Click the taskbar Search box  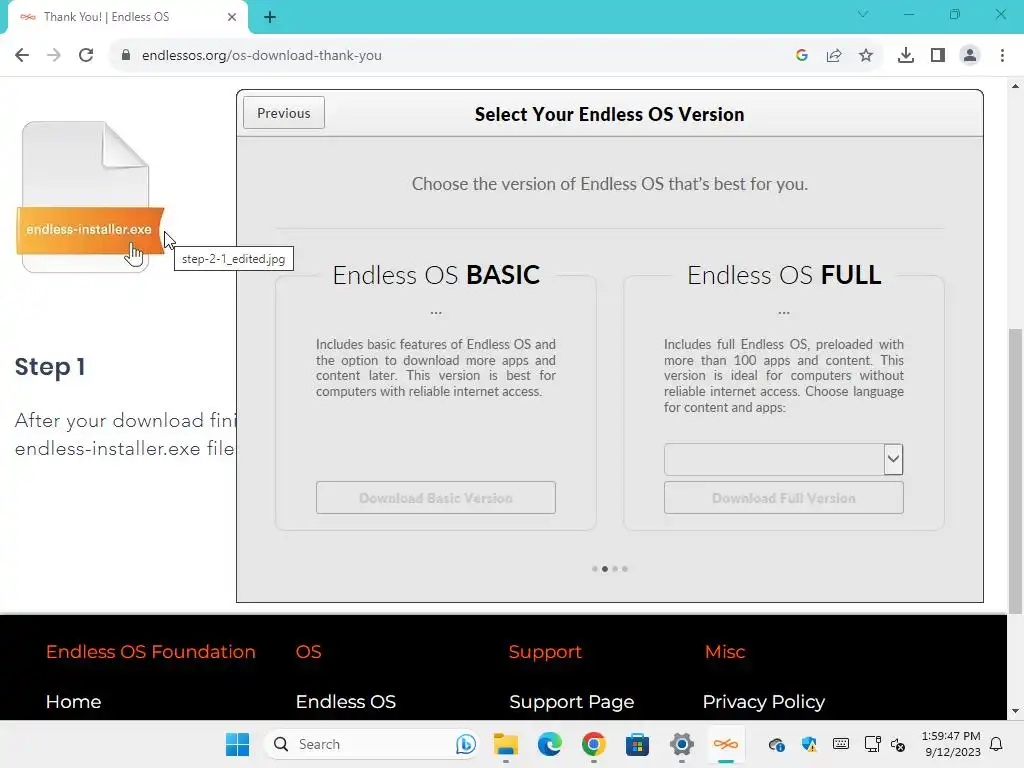372,744
